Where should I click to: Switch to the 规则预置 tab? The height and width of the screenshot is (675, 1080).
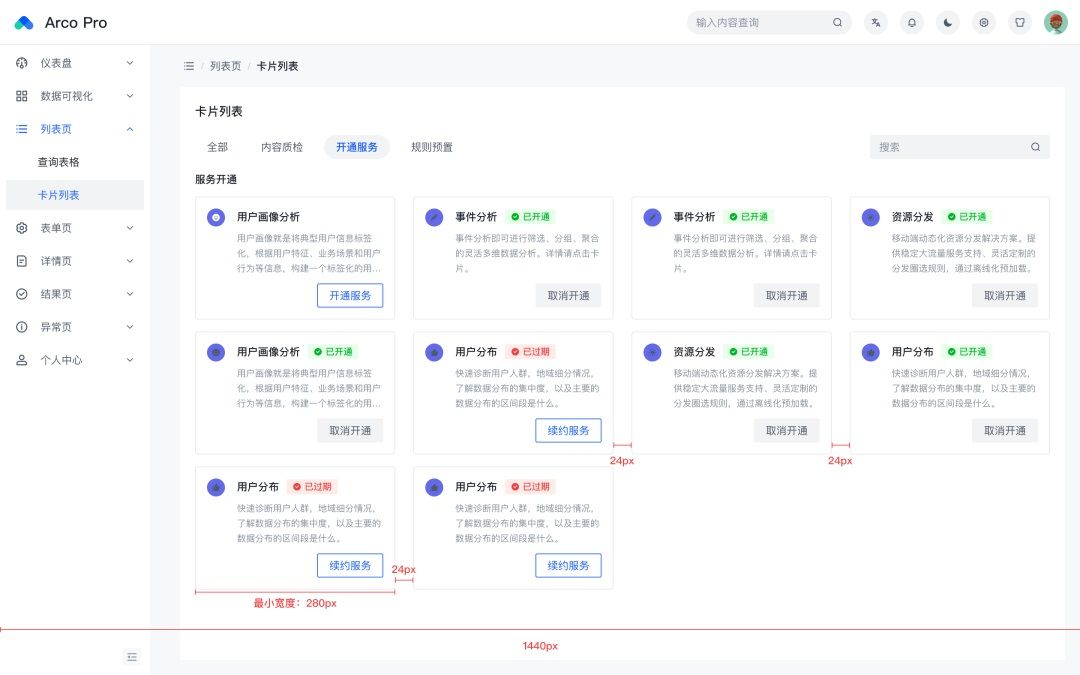432,147
